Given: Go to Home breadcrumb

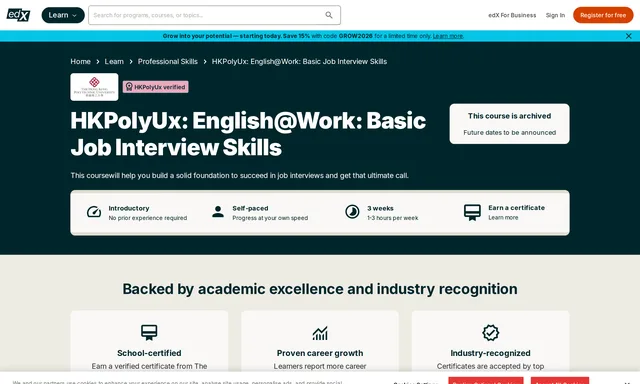Looking at the screenshot, I should pos(80,62).
